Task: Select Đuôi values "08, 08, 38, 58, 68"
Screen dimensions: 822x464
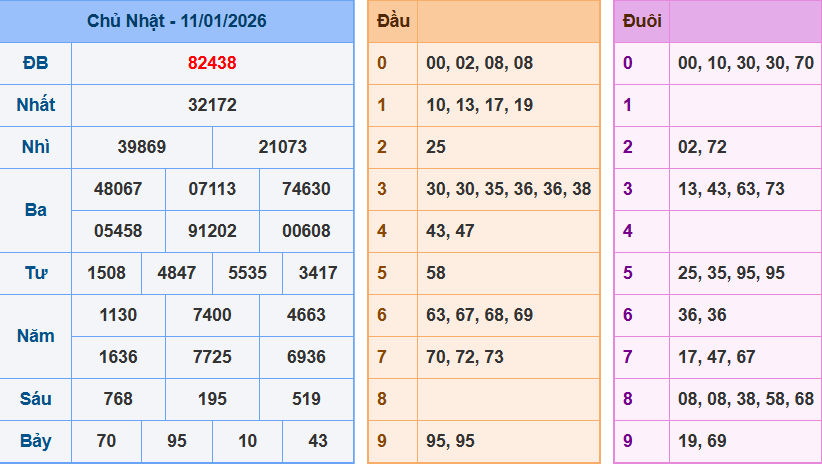Action: click(x=746, y=399)
